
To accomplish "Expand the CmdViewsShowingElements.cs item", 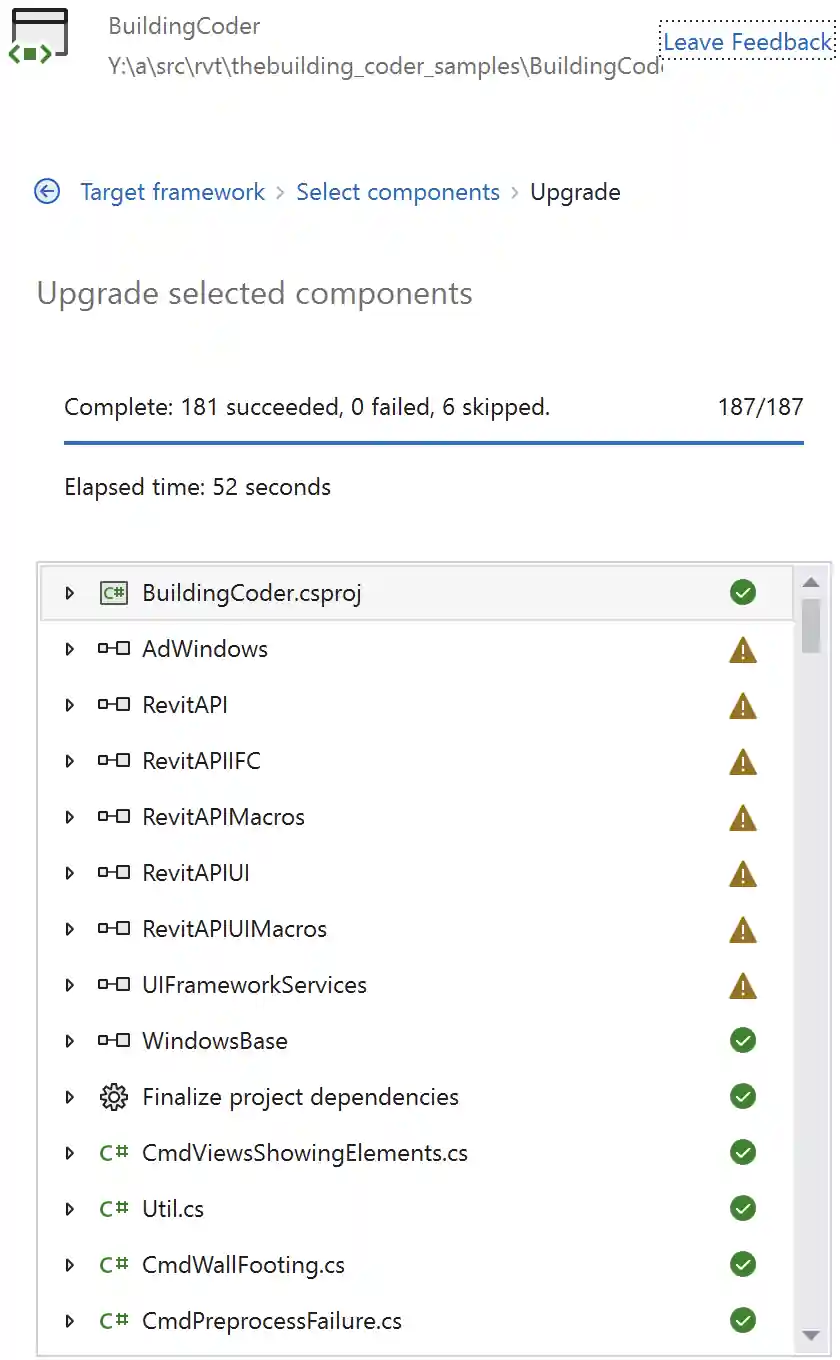I will click(68, 1152).
